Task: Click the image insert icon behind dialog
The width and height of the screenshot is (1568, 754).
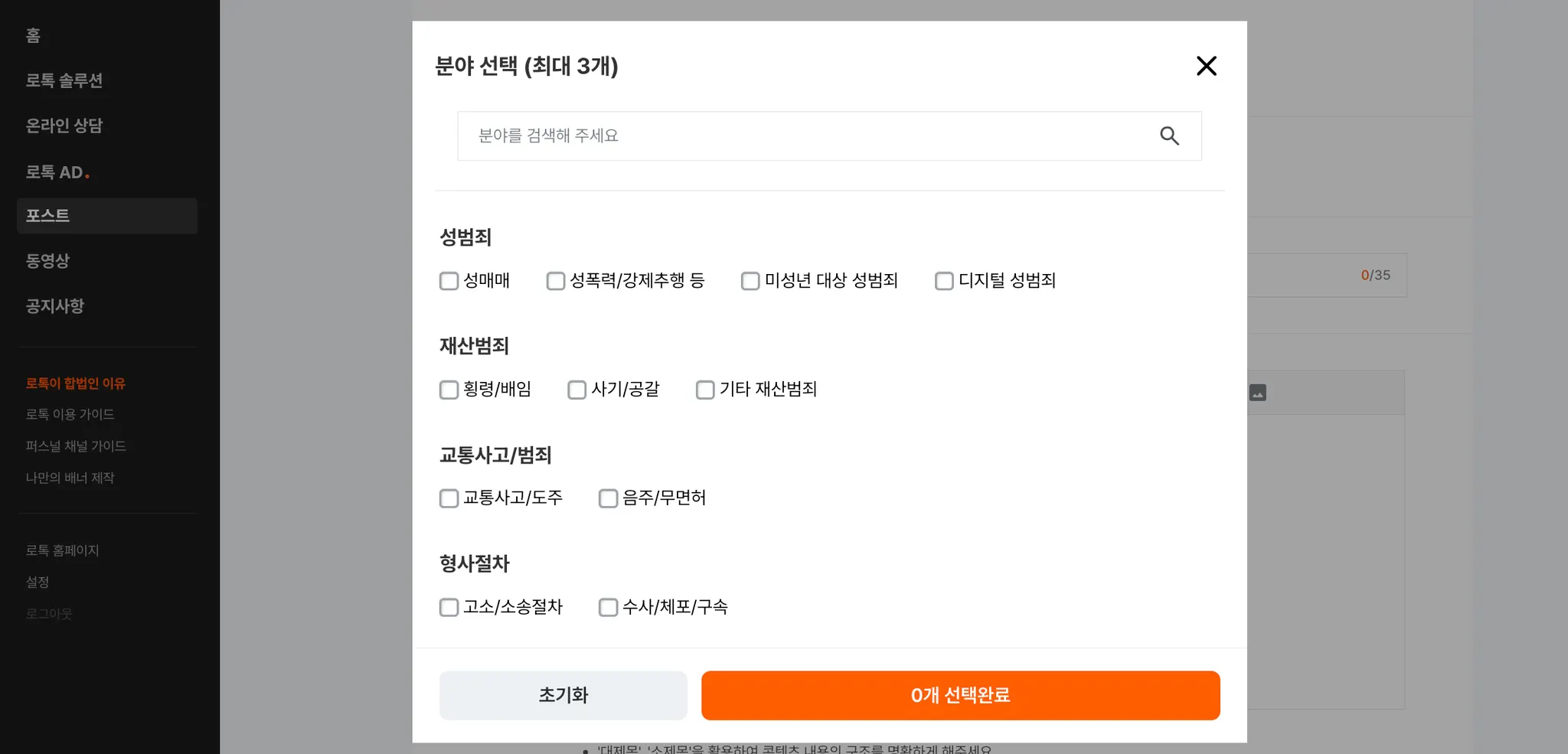Action: coord(1257,393)
